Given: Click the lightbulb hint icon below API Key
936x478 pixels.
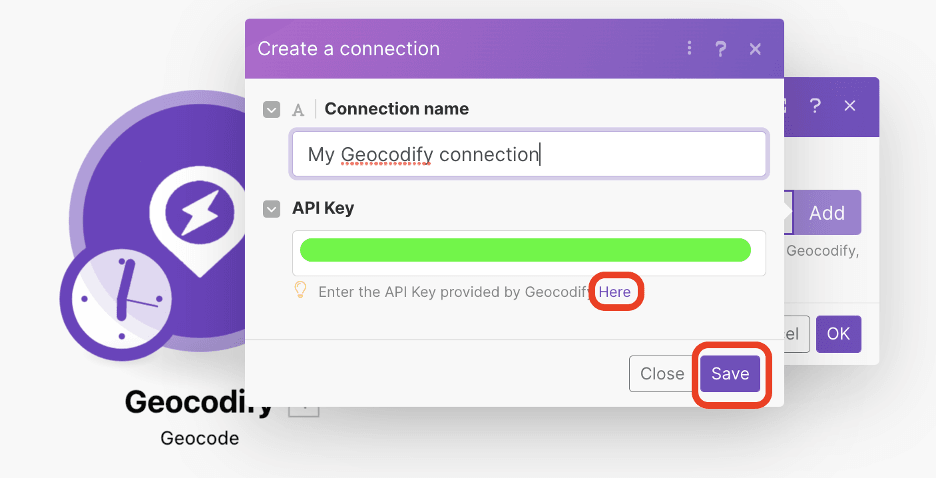Looking at the screenshot, I should coord(299,291).
